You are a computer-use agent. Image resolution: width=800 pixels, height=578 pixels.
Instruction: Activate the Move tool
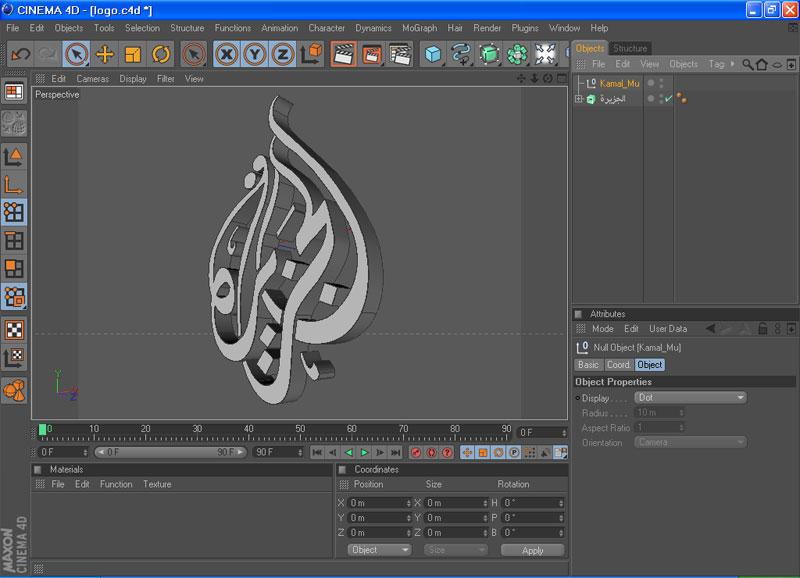[x=105, y=54]
